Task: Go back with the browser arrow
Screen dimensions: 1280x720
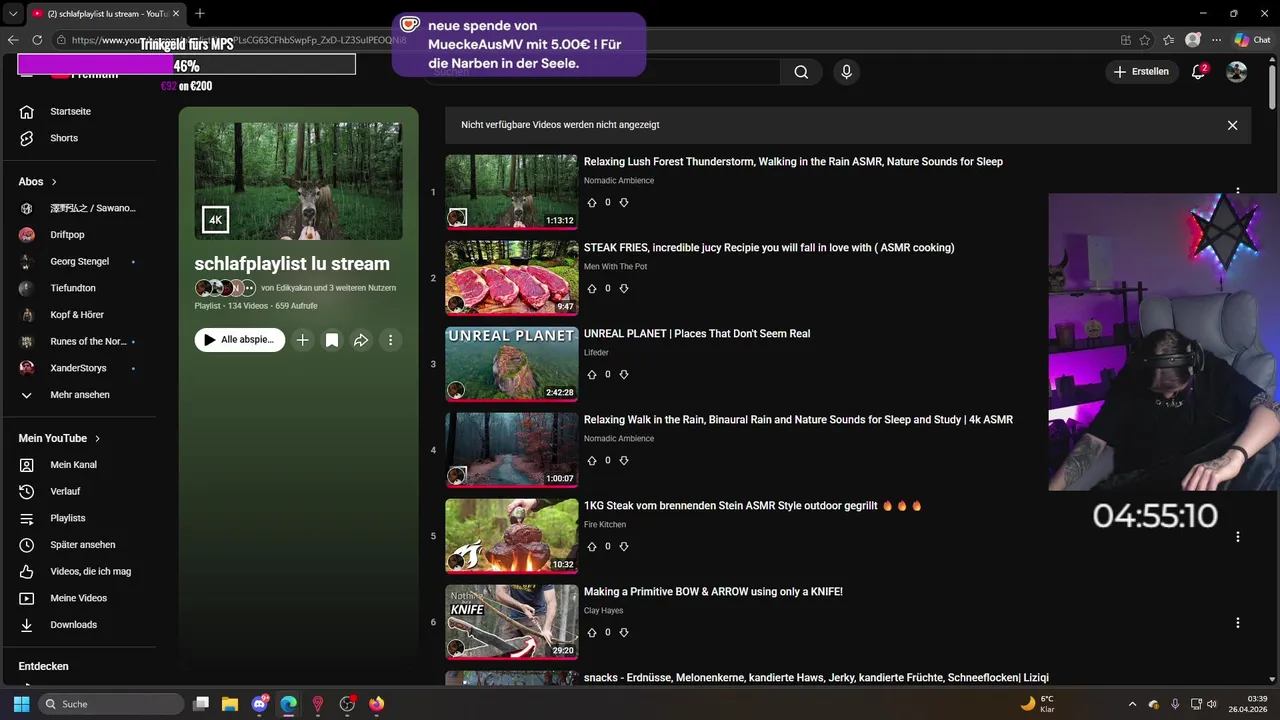Action: coord(13,40)
